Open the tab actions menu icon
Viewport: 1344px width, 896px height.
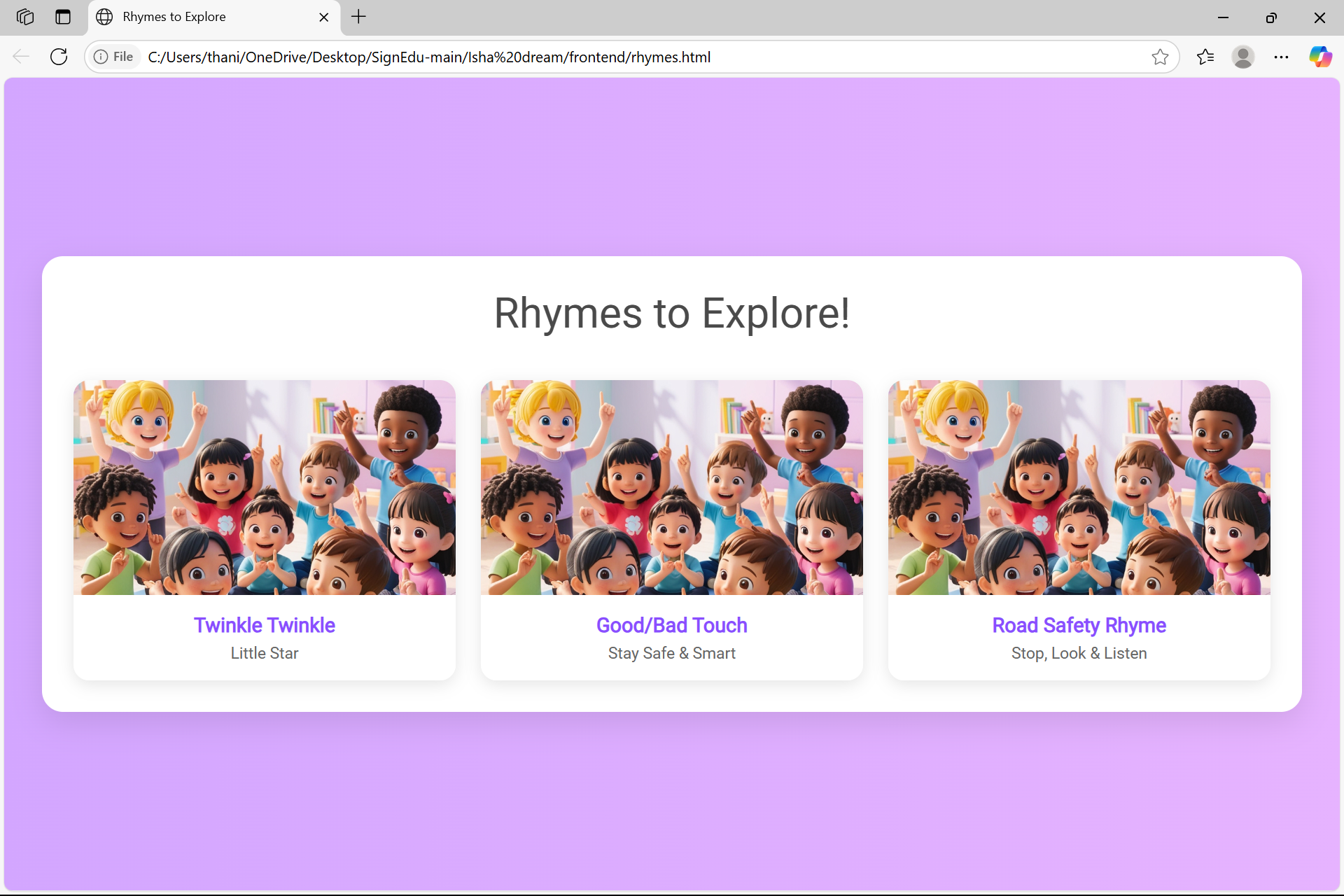[x=63, y=17]
